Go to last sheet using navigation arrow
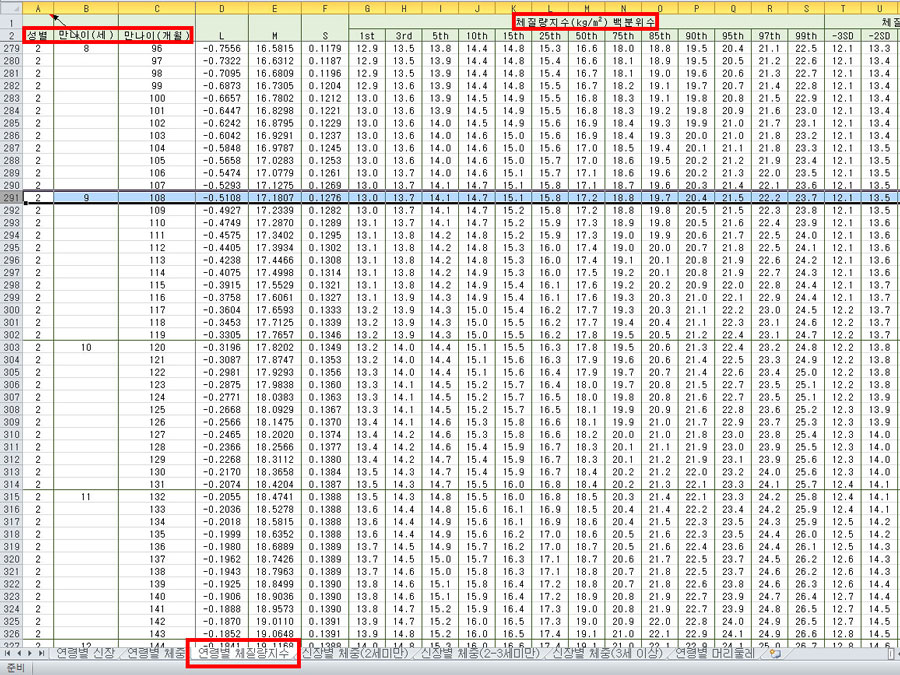The image size is (900, 675). click(x=41, y=653)
